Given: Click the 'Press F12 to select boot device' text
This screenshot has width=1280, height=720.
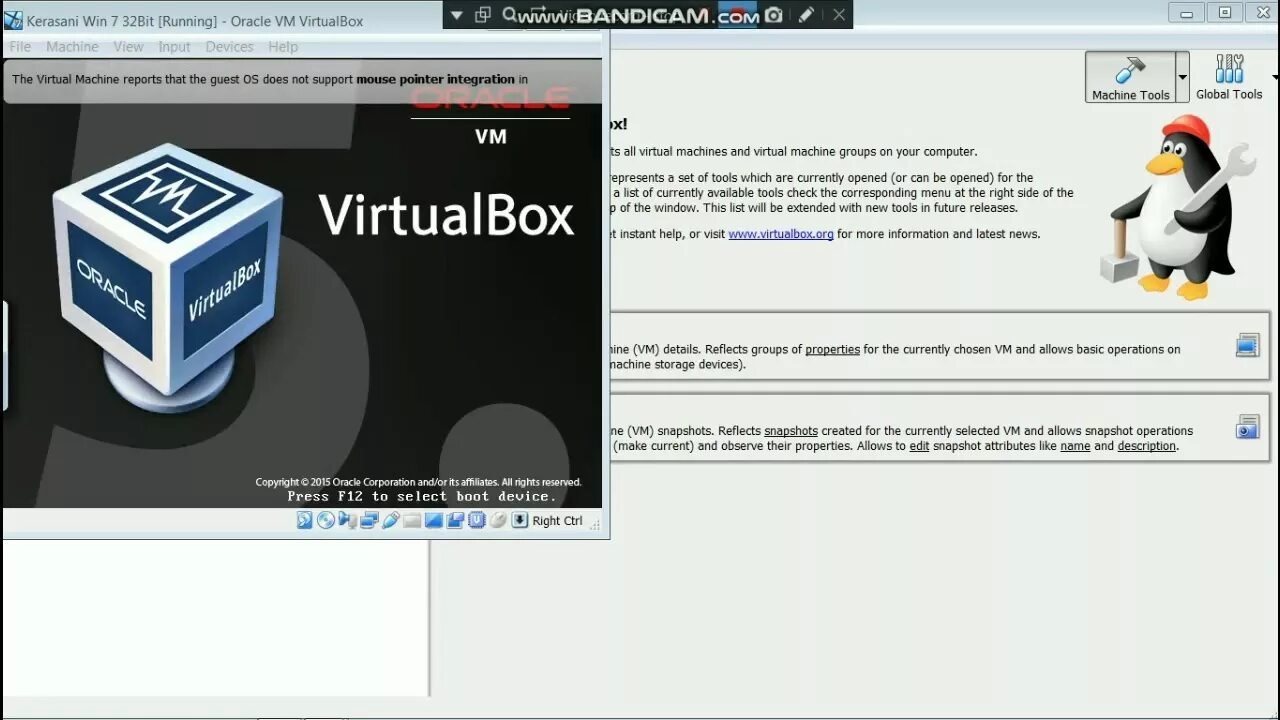Looking at the screenshot, I should tap(421, 496).
